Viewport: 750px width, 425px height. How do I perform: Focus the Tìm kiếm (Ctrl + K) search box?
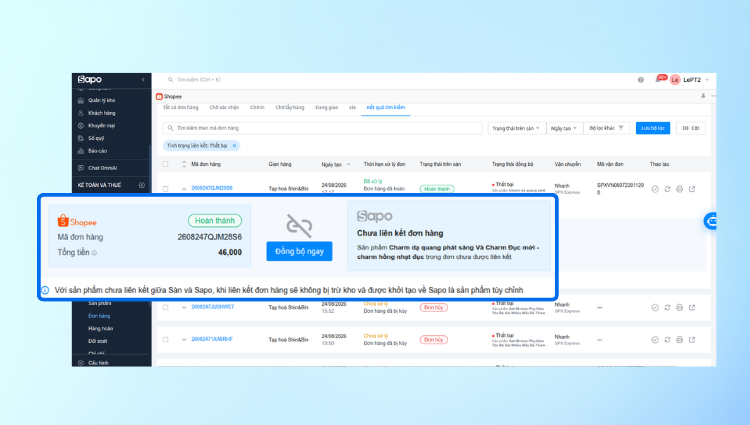tap(199, 80)
